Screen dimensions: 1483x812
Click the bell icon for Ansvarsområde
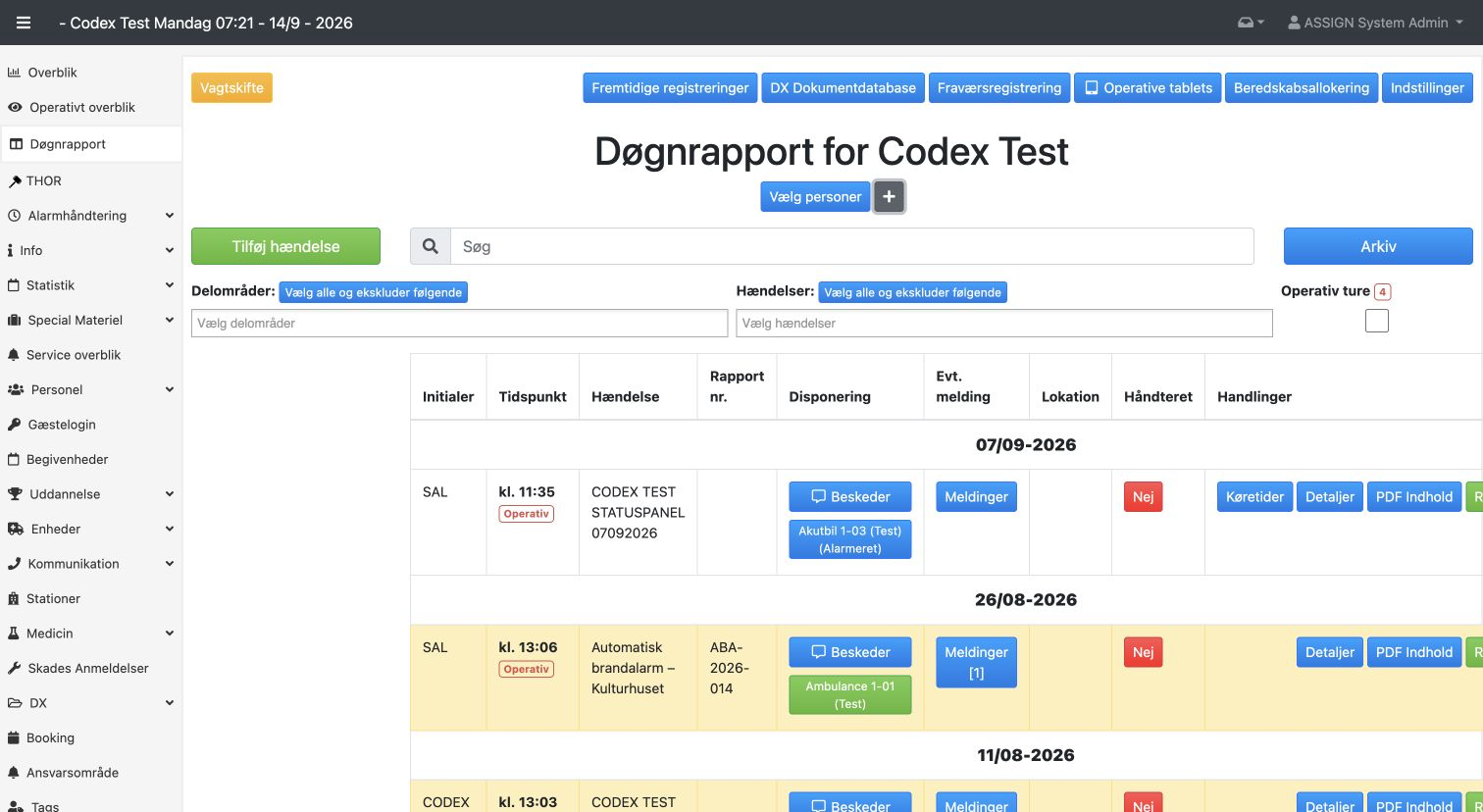14,773
